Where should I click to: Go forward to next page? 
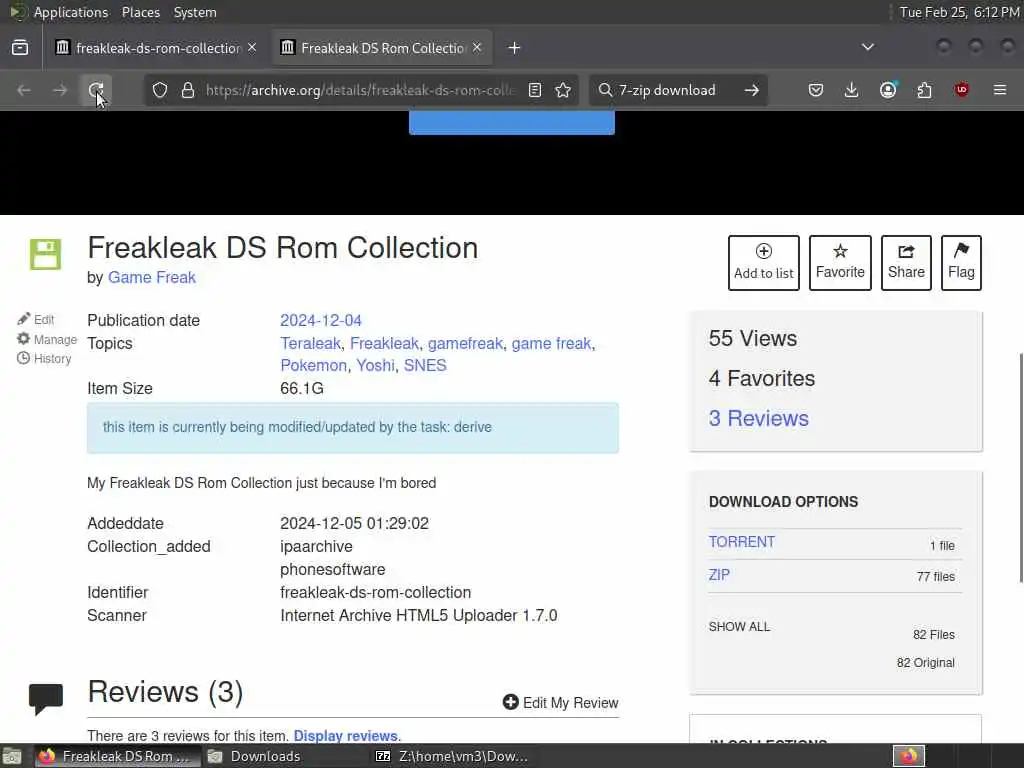60,90
